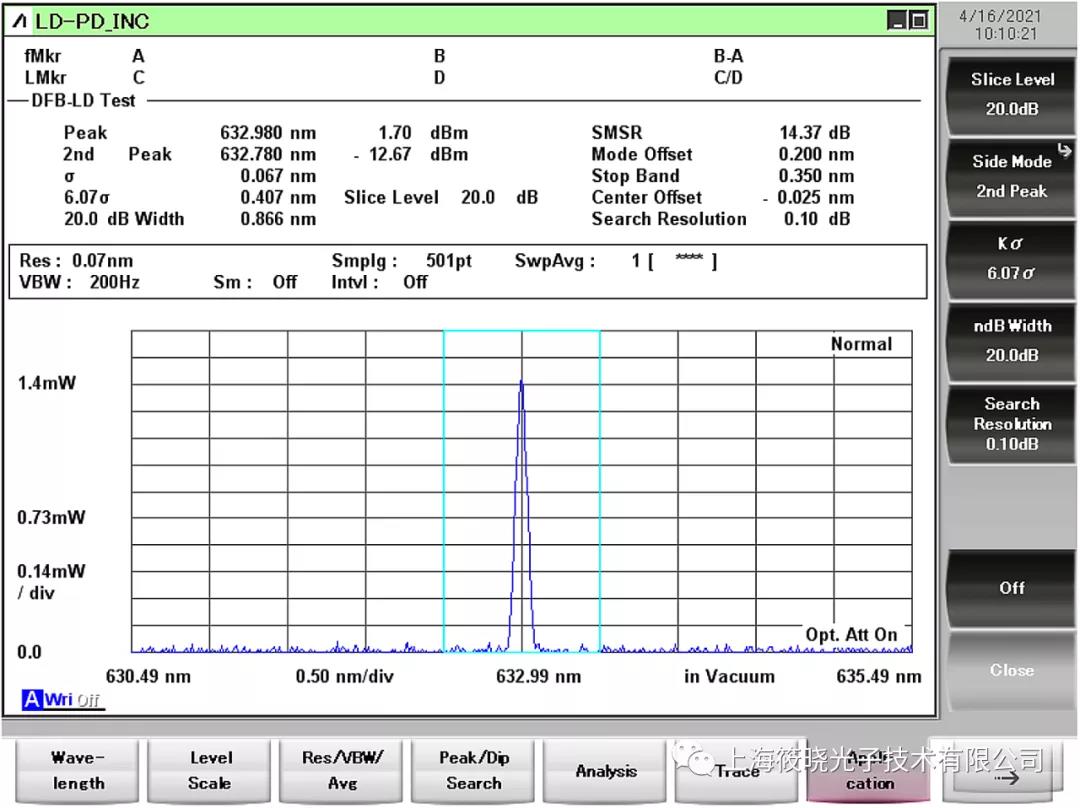1080x808 pixels.
Task: Click the spectrum peak at 632.98 nm
Action: [521, 381]
